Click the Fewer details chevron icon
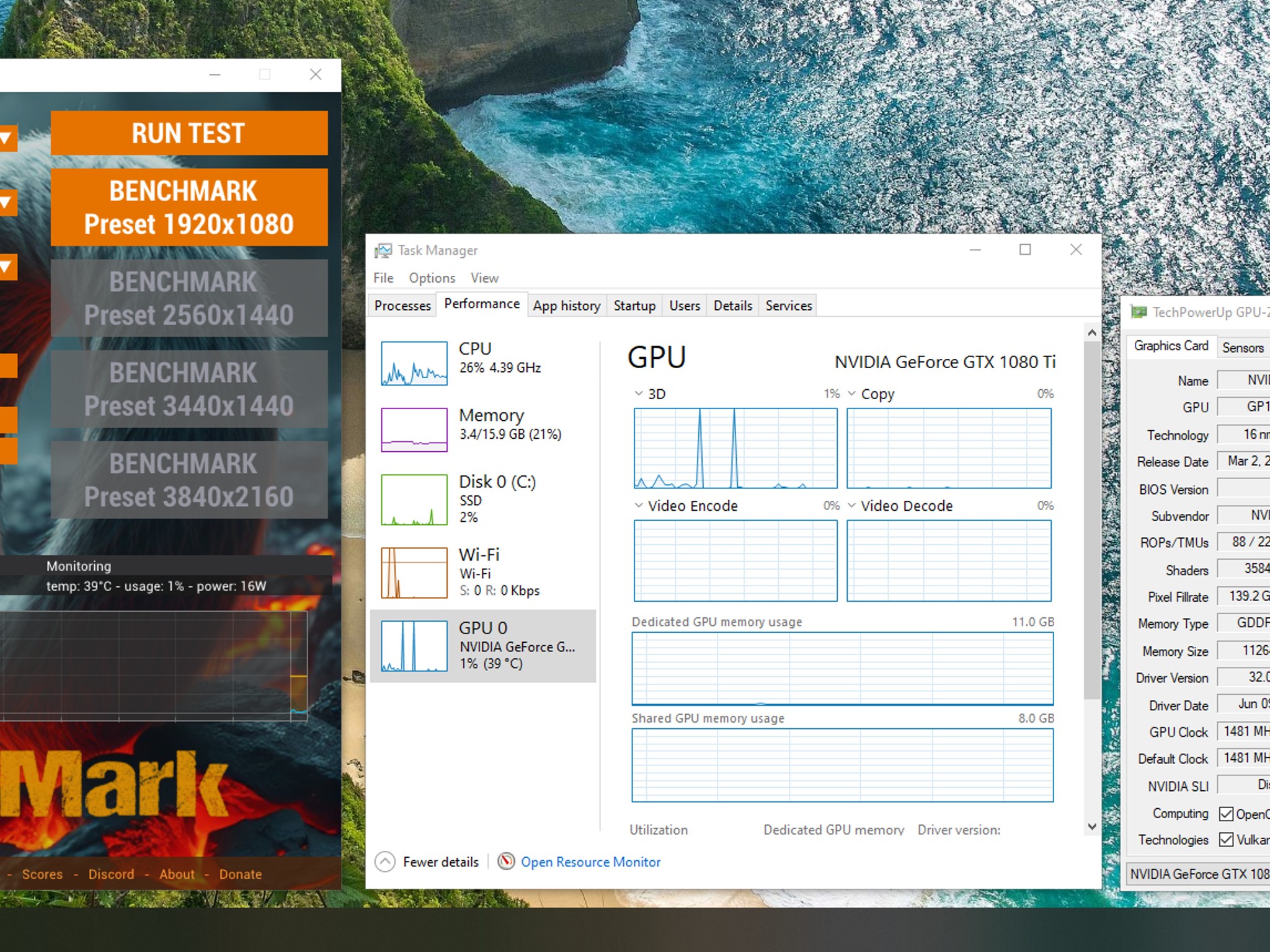 tap(385, 862)
